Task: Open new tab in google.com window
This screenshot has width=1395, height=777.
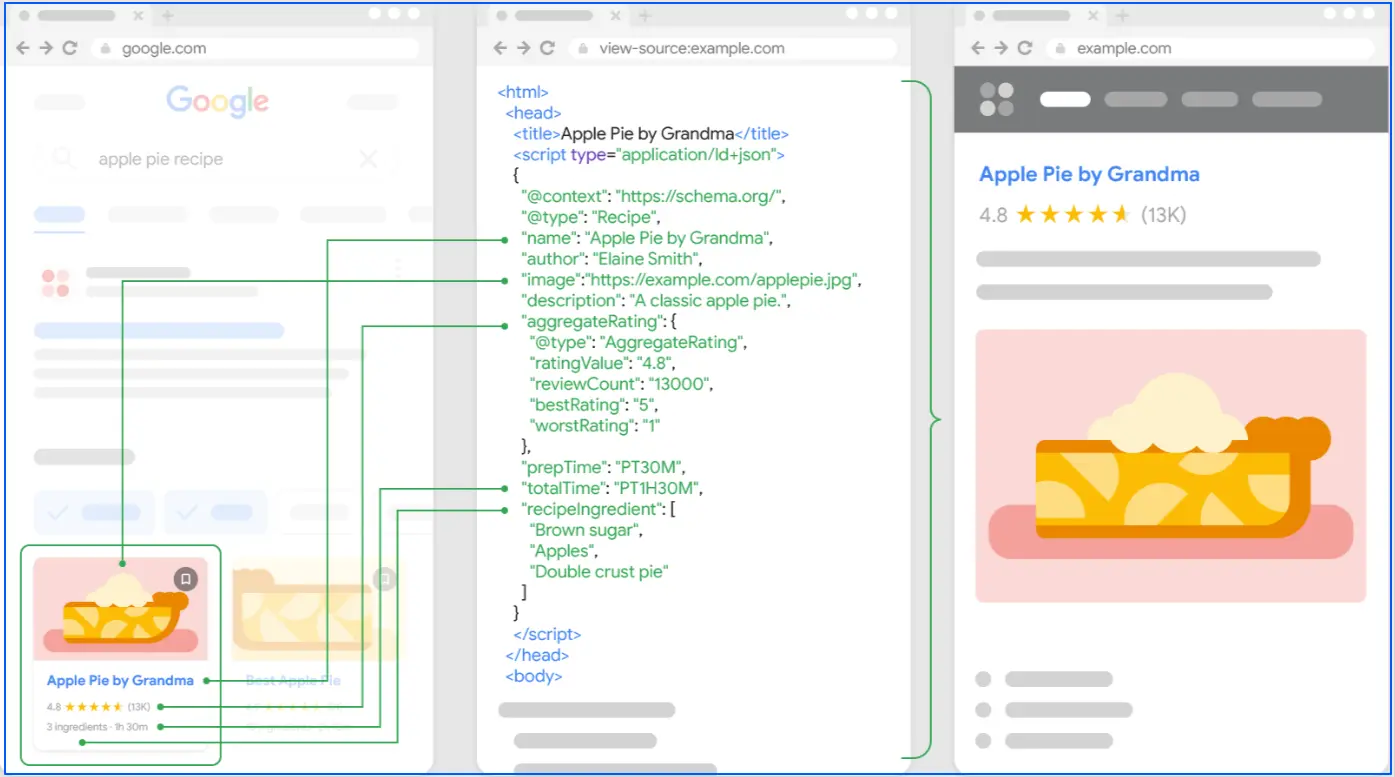Action: [x=167, y=16]
